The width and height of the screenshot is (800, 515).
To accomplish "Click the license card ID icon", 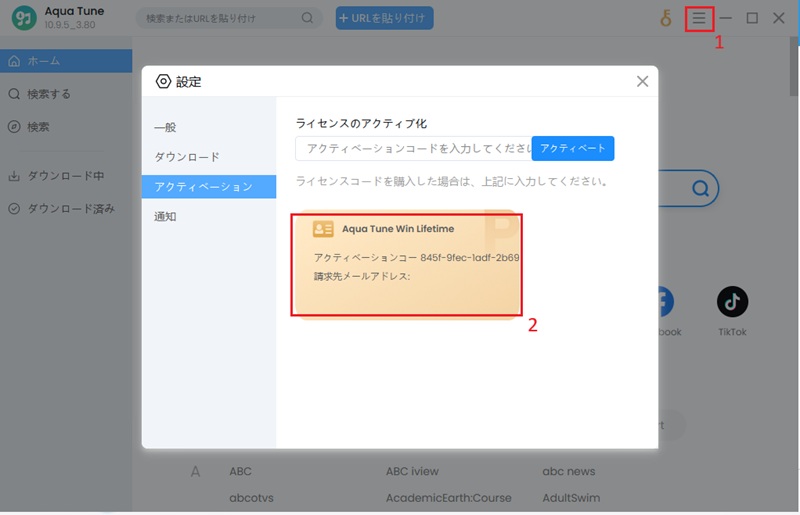I will (323, 229).
